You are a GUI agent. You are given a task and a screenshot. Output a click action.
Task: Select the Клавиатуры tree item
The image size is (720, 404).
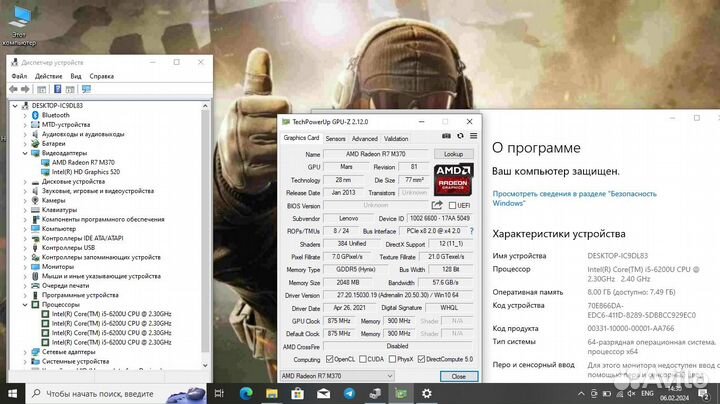pos(59,210)
